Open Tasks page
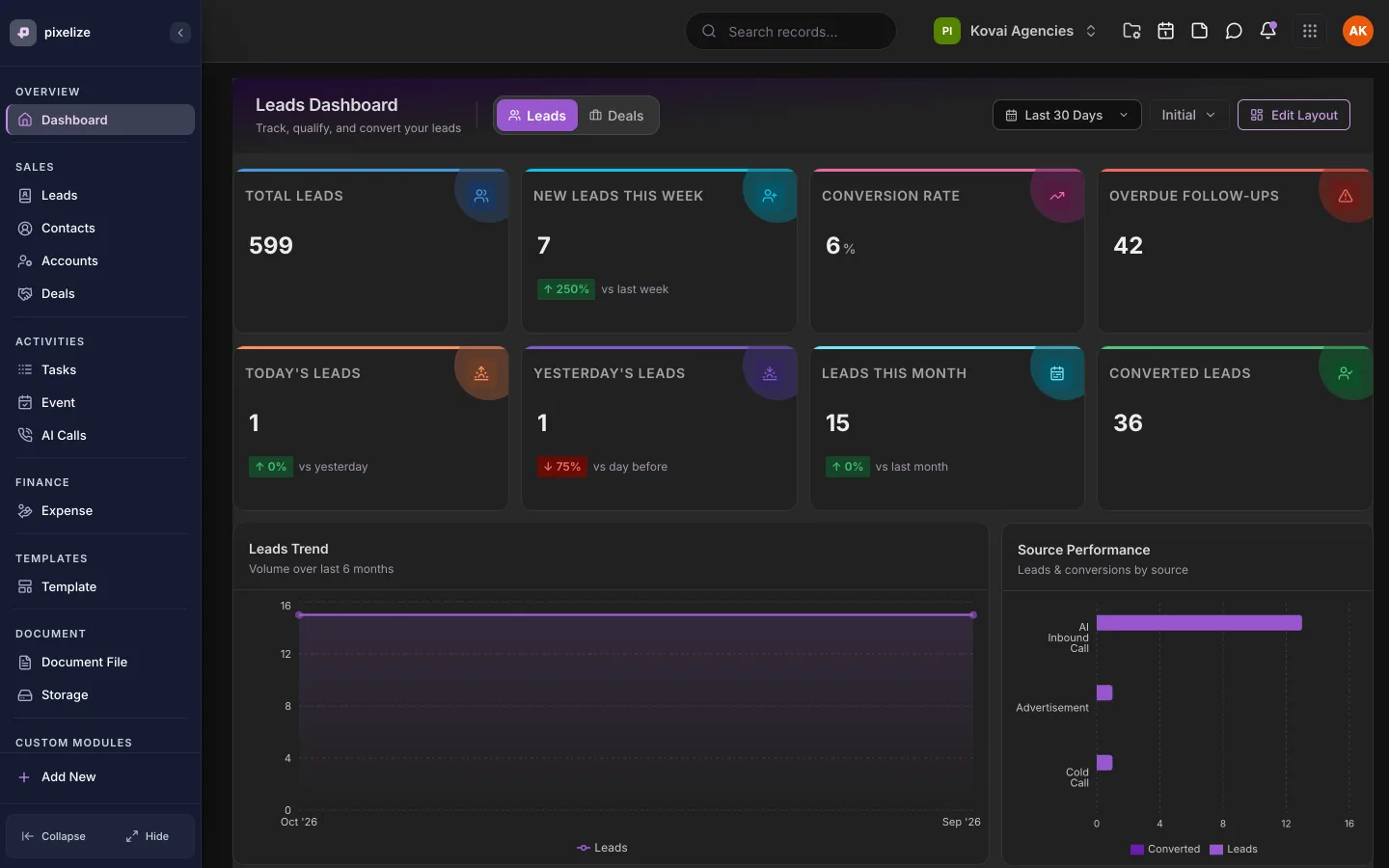The height and width of the screenshot is (868, 1389). 100,369
